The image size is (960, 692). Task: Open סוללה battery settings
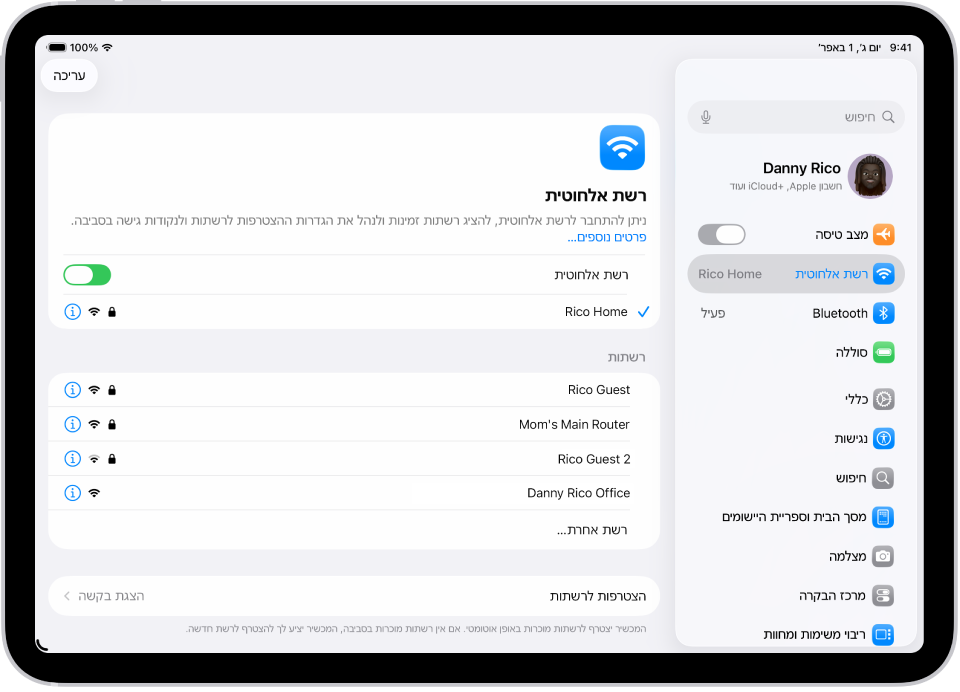pyautogui.click(x=796, y=353)
